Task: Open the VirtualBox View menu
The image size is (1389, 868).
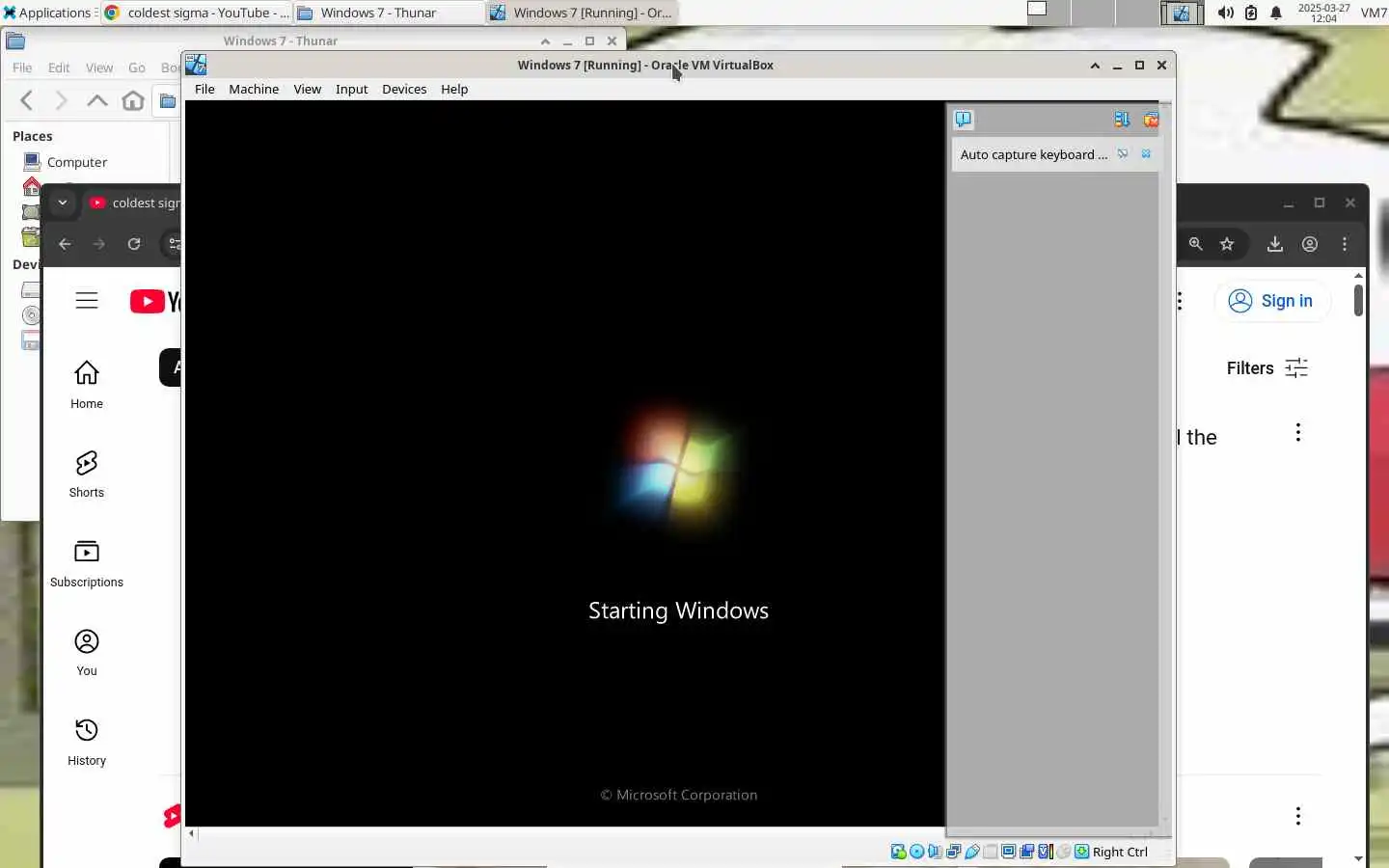Action: [308, 89]
